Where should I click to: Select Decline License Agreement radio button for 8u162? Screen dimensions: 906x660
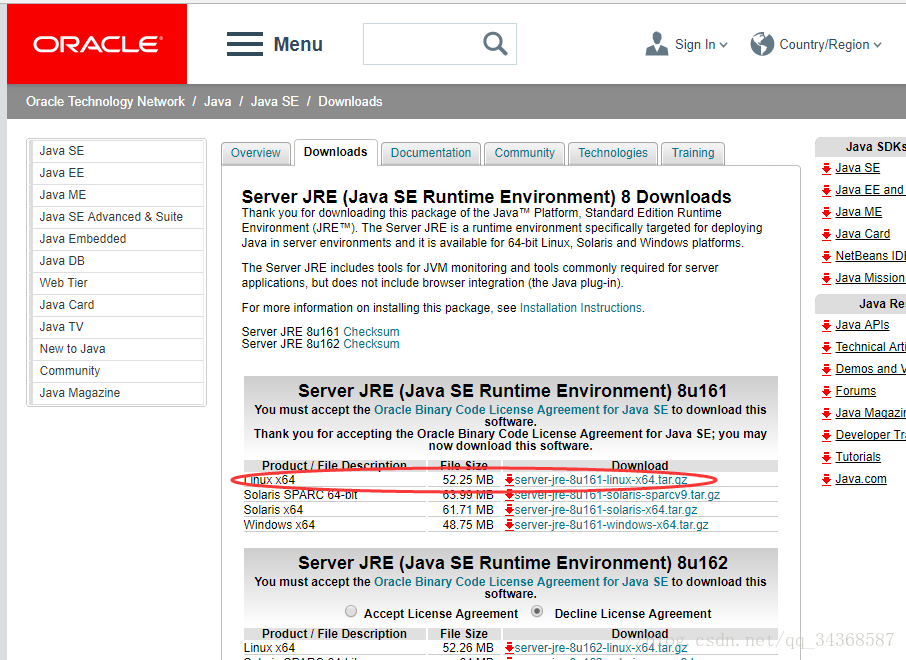pos(537,611)
